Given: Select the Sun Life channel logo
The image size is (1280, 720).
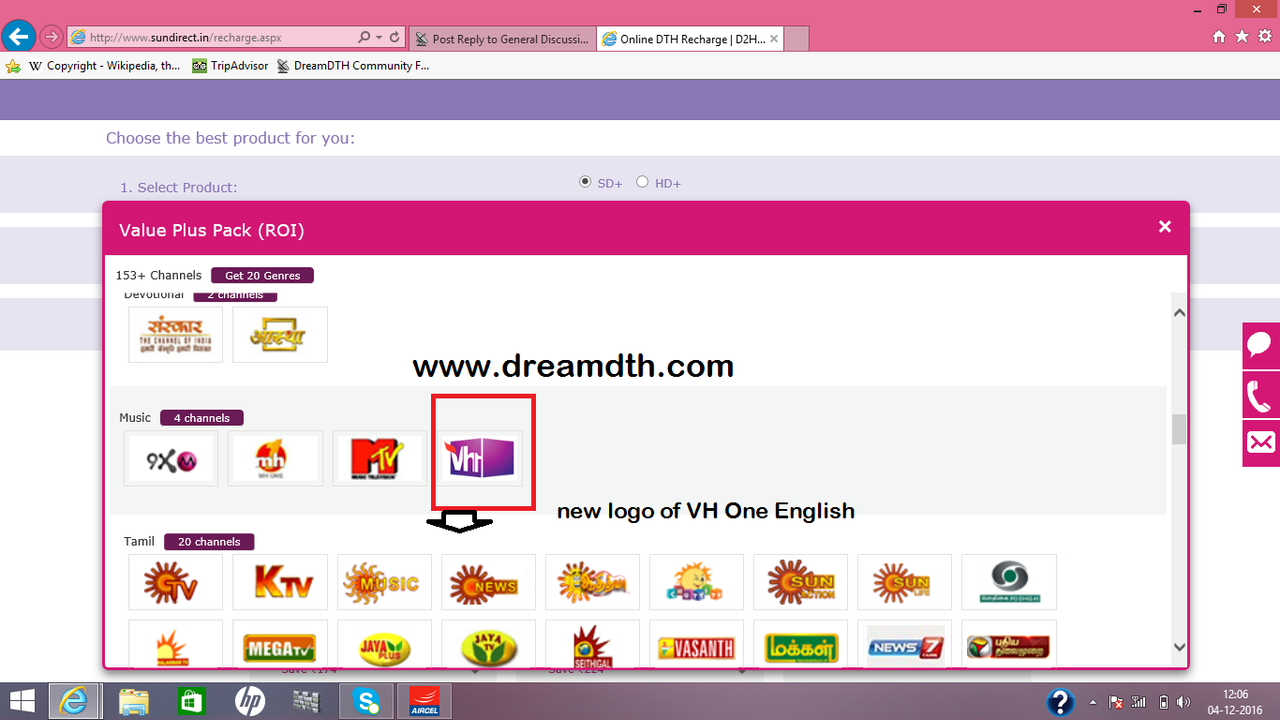Looking at the screenshot, I should pos(904,582).
